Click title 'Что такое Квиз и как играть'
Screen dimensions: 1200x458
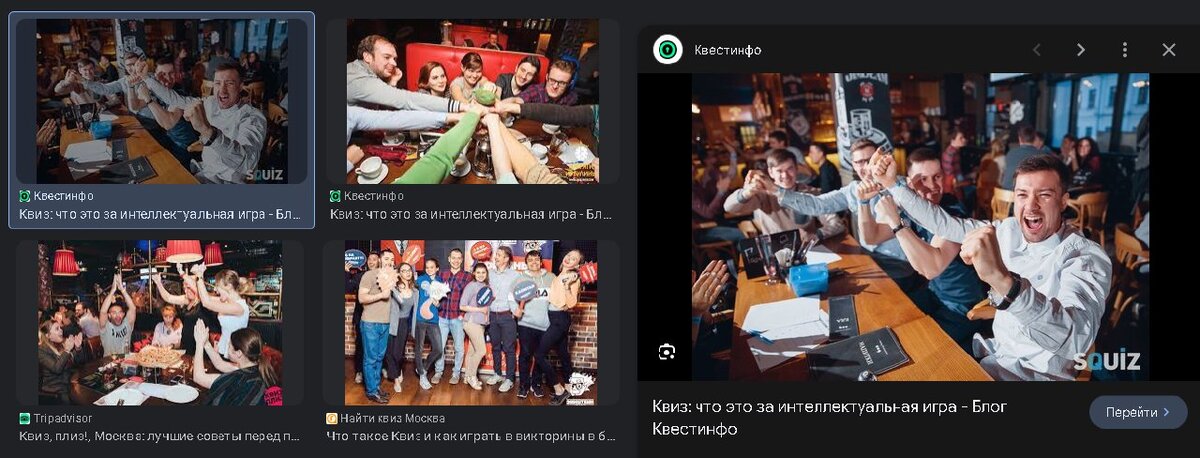470,436
